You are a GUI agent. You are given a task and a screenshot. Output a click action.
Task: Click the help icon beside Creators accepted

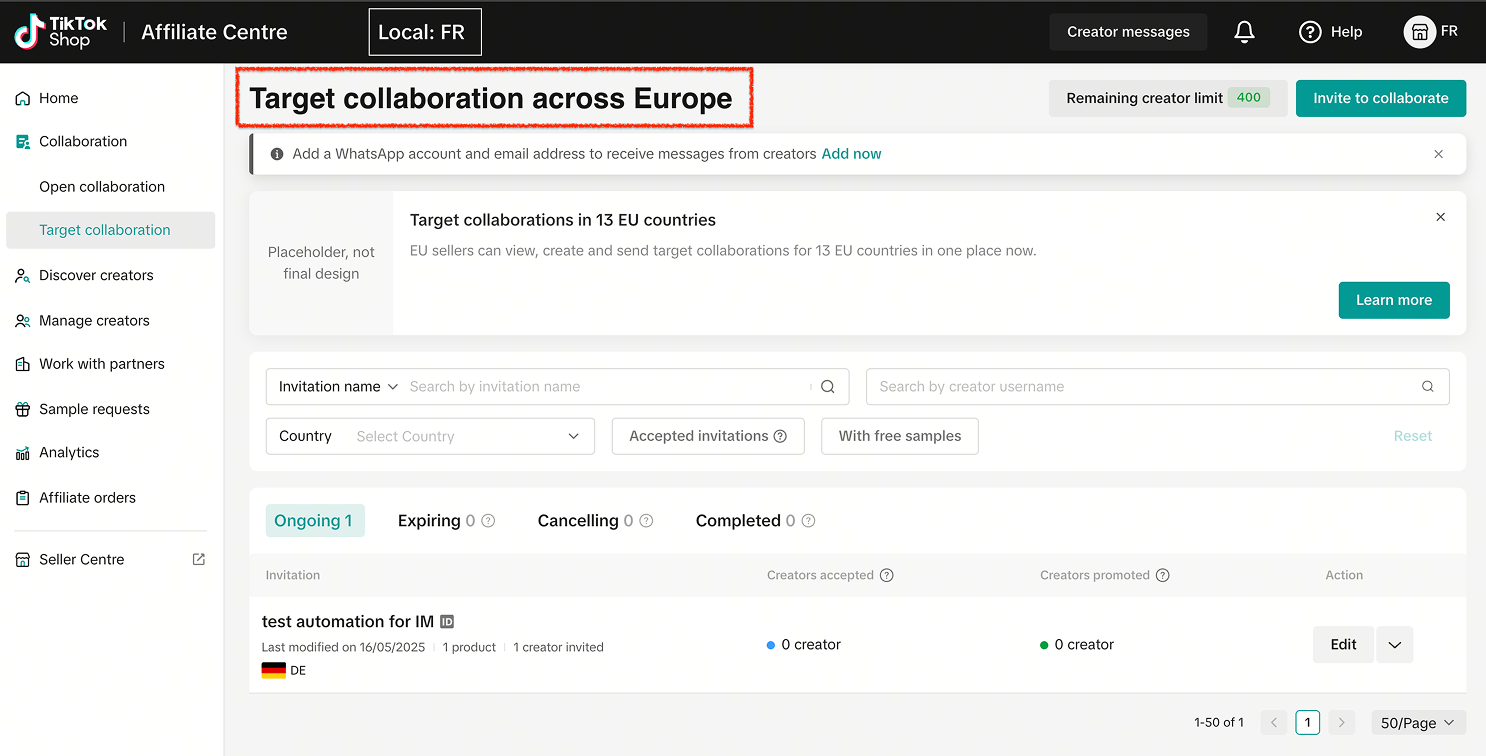(886, 575)
